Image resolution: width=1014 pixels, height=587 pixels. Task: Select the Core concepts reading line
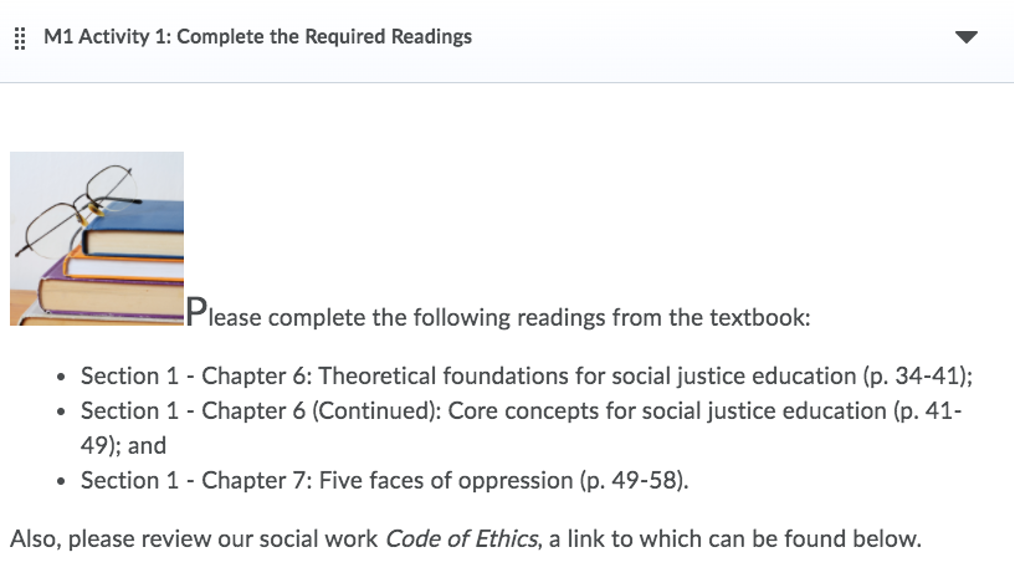520,411
